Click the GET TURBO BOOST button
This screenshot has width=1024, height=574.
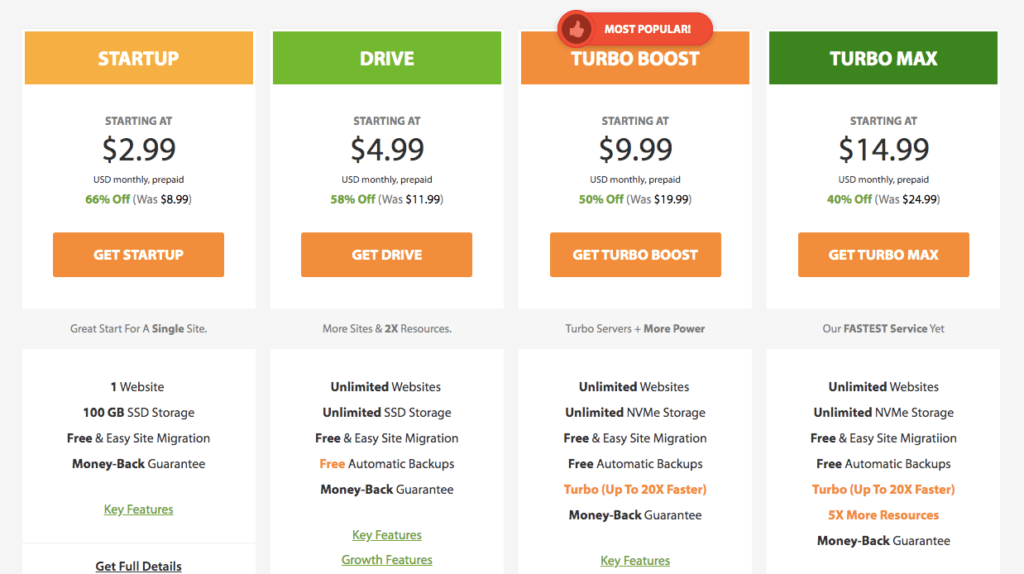coord(635,255)
